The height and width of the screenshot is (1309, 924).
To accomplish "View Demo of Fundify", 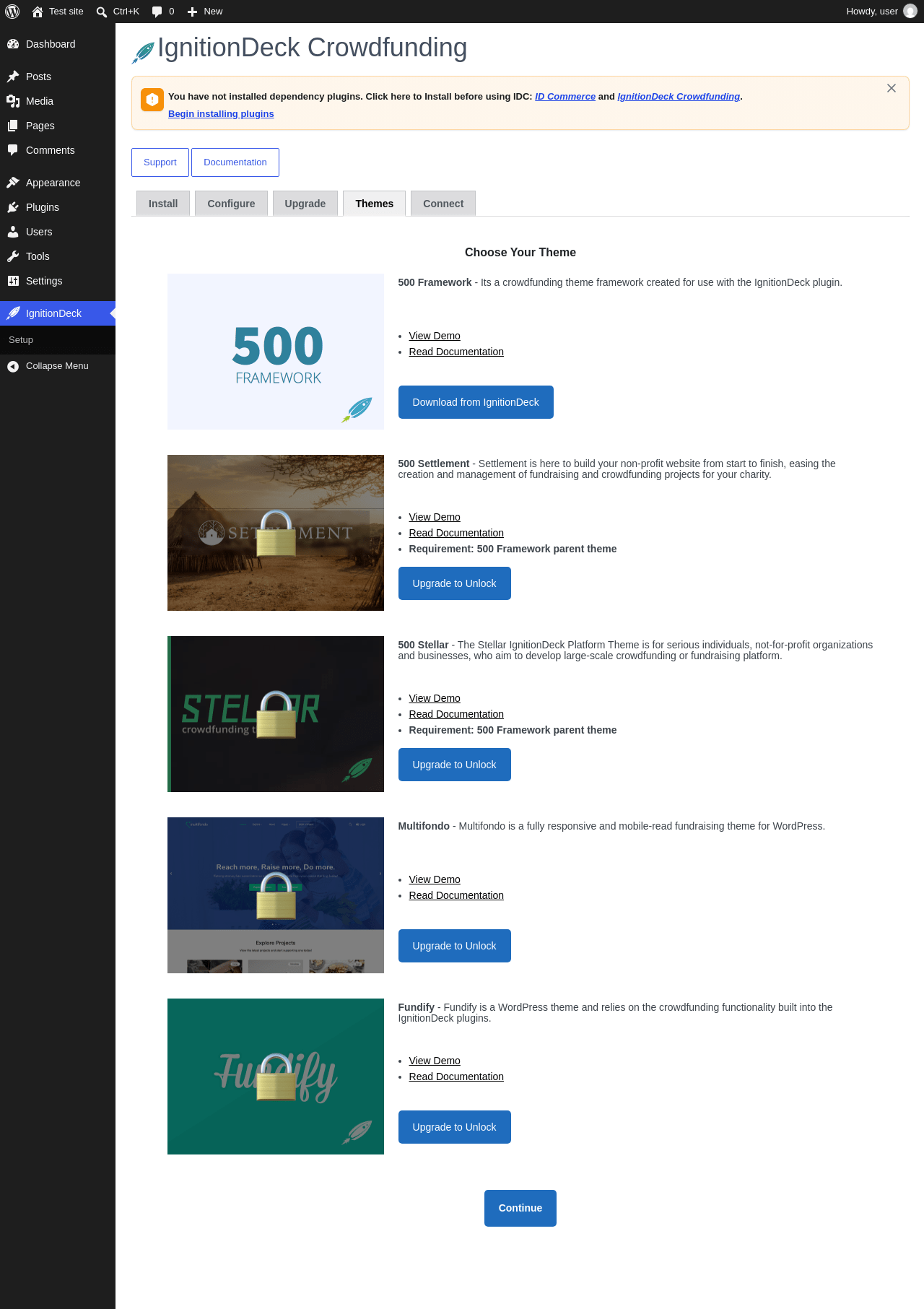I will [x=435, y=1061].
